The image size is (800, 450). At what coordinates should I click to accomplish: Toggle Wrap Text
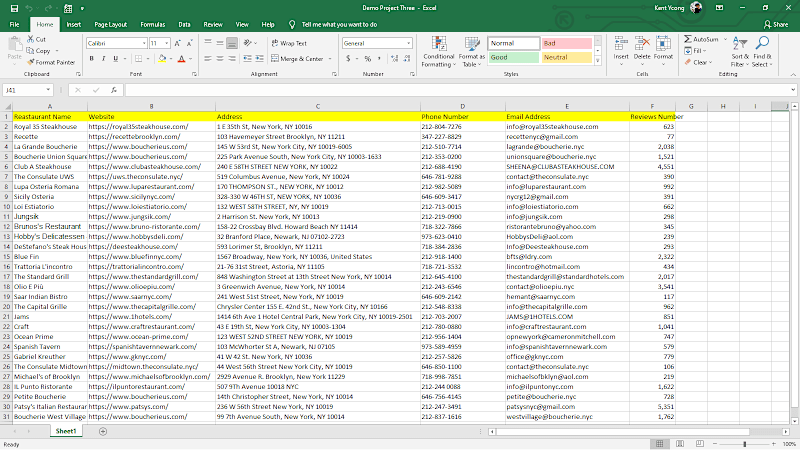point(289,43)
